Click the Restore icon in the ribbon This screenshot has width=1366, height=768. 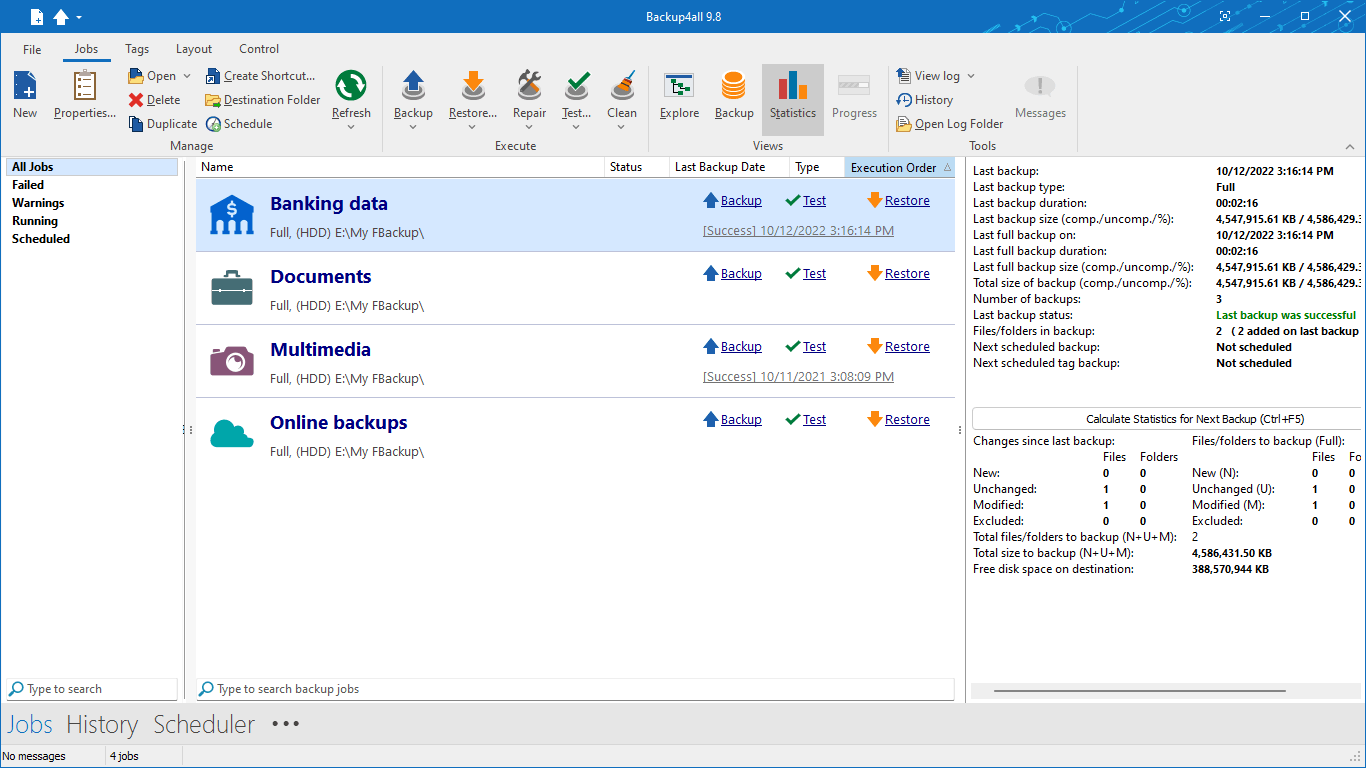[473, 86]
